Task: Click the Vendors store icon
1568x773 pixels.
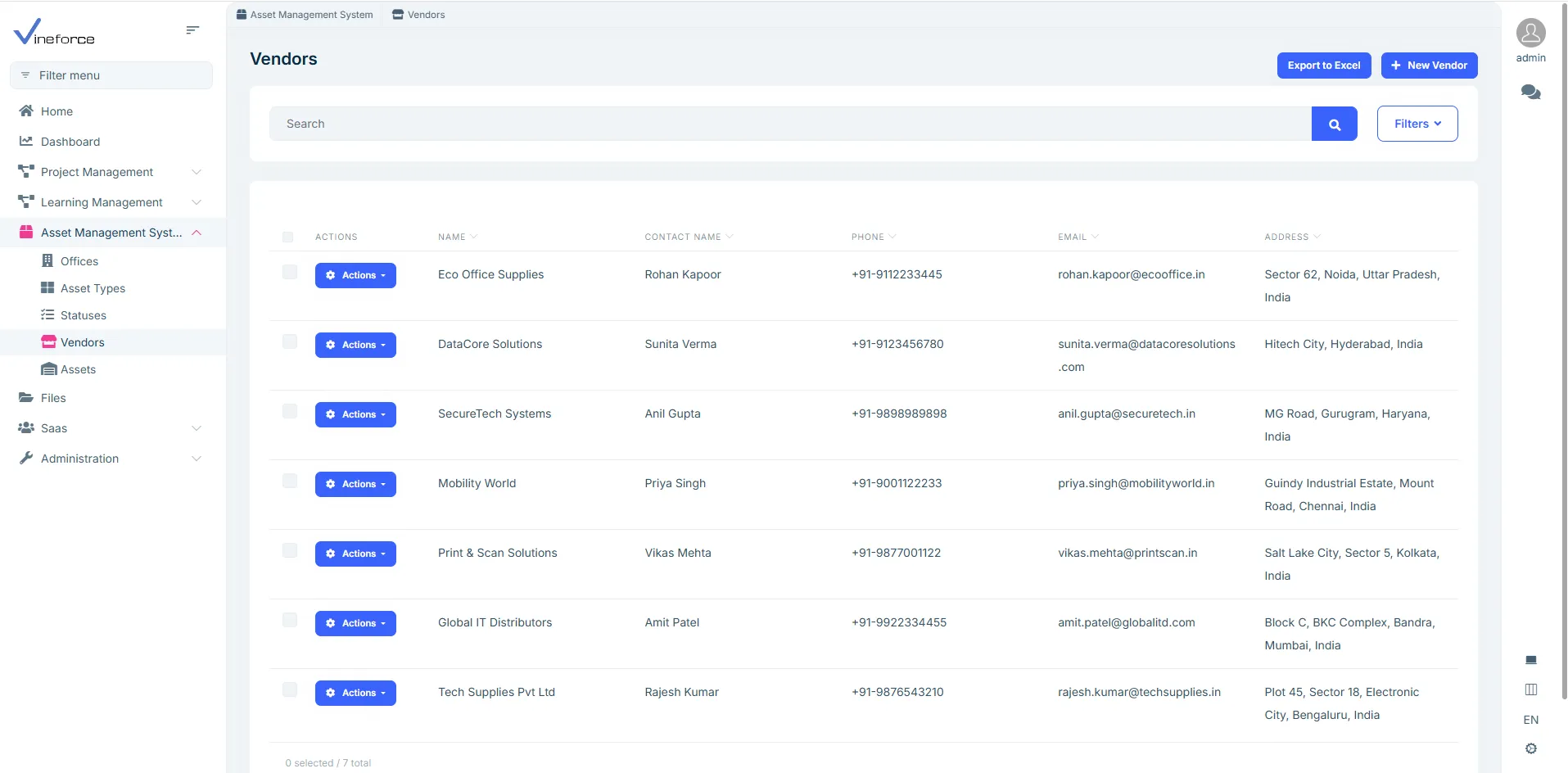Action: [48, 341]
